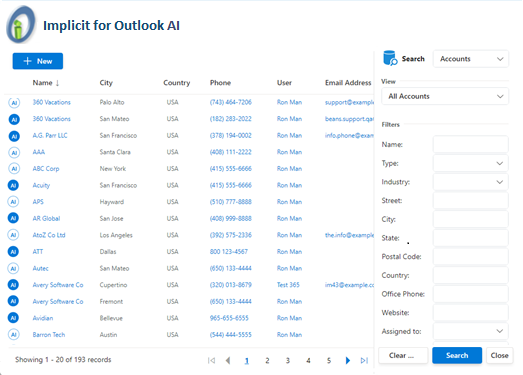
Task: Click the AI icon for AAA row
Action: point(14,152)
